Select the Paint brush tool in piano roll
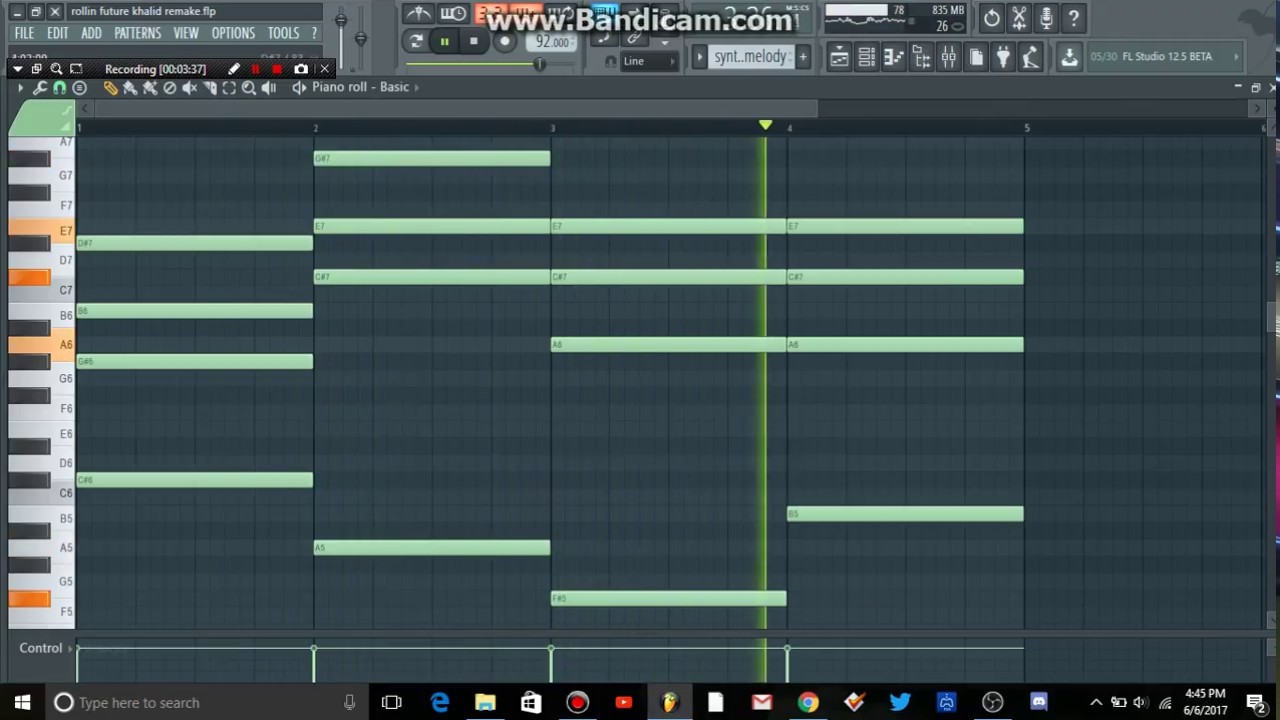1280x720 pixels. coord(130,88)
